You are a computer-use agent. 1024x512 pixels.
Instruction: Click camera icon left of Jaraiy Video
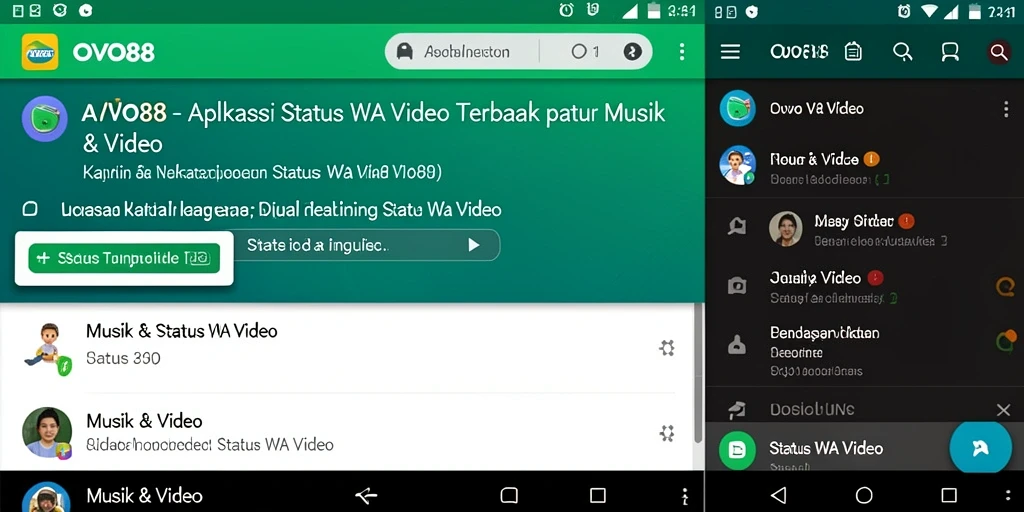point(737,285)
